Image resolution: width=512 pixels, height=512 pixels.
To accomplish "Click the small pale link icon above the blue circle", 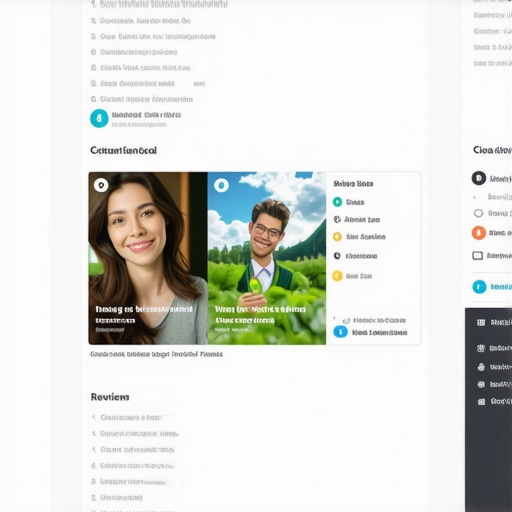I will (x=346, y=321).
